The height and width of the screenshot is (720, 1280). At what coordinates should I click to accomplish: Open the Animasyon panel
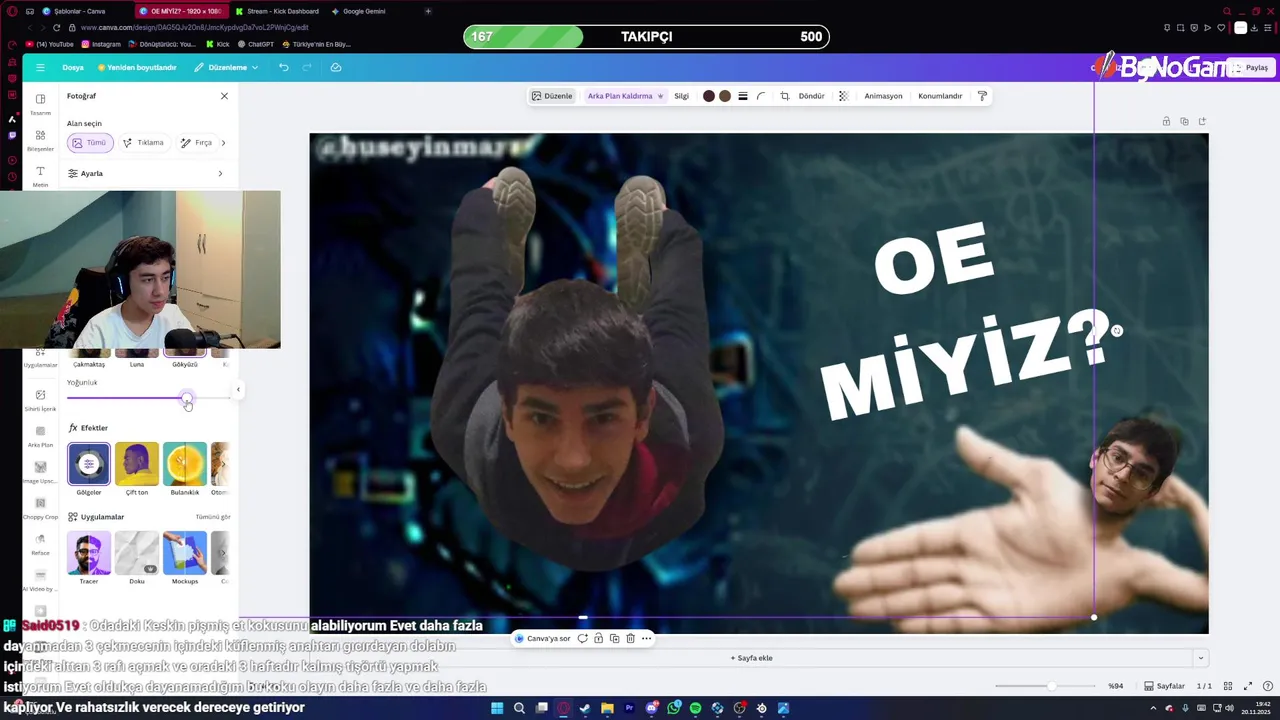(x=883, y=96)
